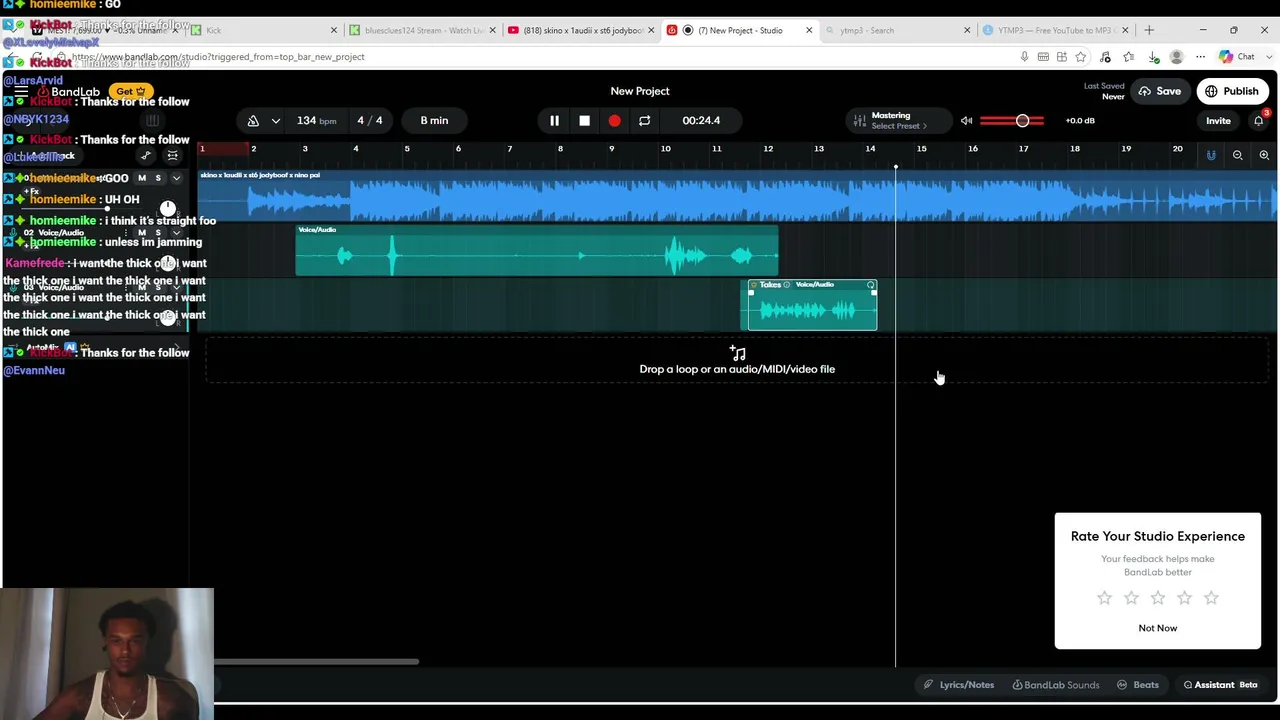
Task: Zoom out the timeline
Action: (x=1238, y=155)
